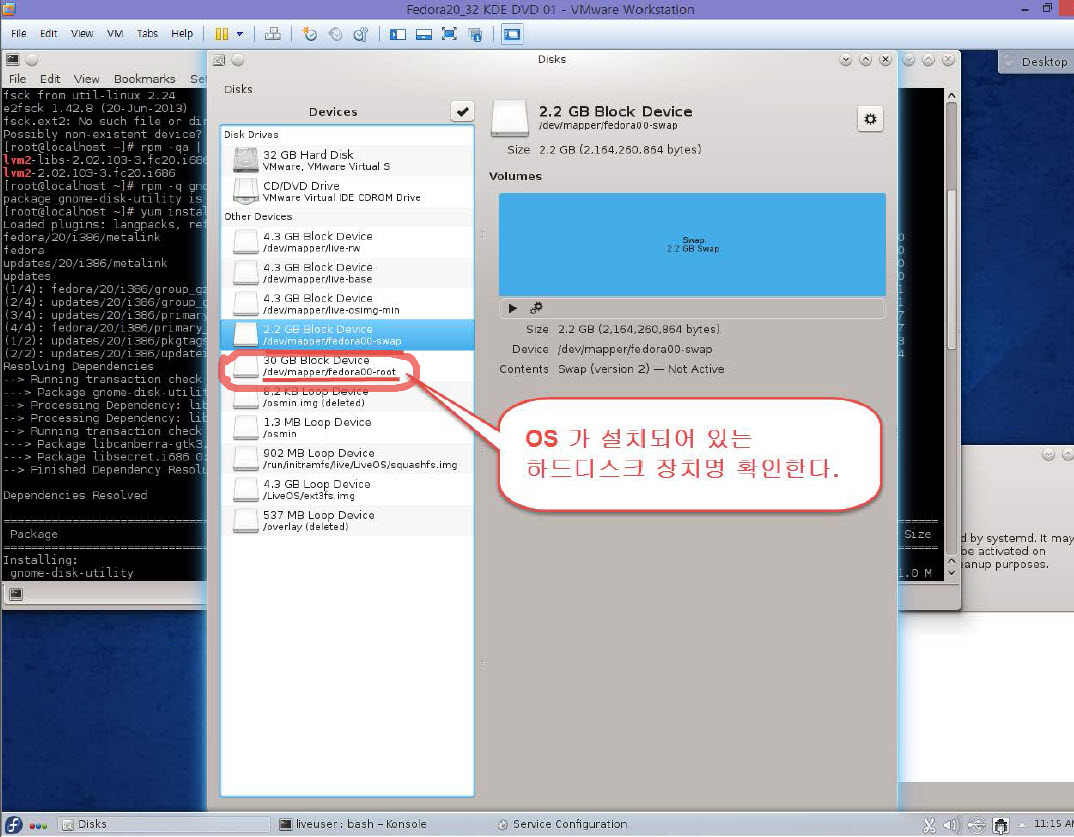Open VMware Tabs menu
Image resolution: width=1074 pixels, height=837 pixels.
[x=147, y=34]
